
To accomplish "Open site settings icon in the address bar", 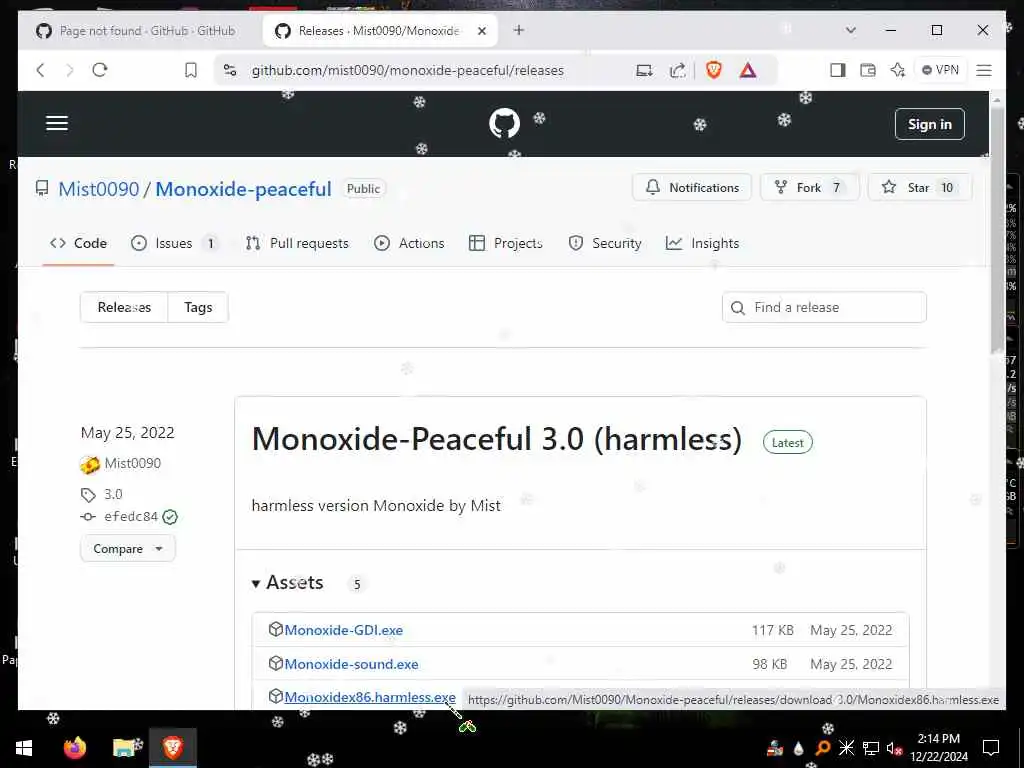I will (x=230, y=70).
